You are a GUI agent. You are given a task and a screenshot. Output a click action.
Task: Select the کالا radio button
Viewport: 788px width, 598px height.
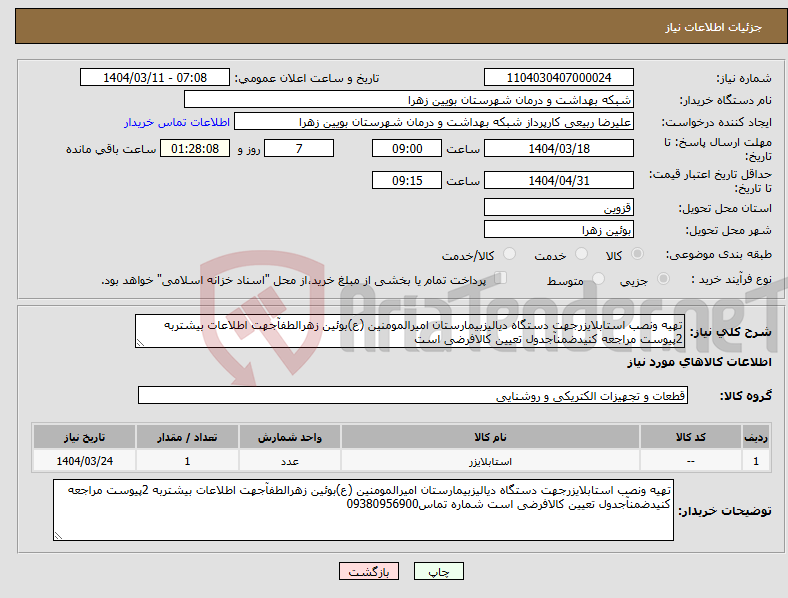637,254
